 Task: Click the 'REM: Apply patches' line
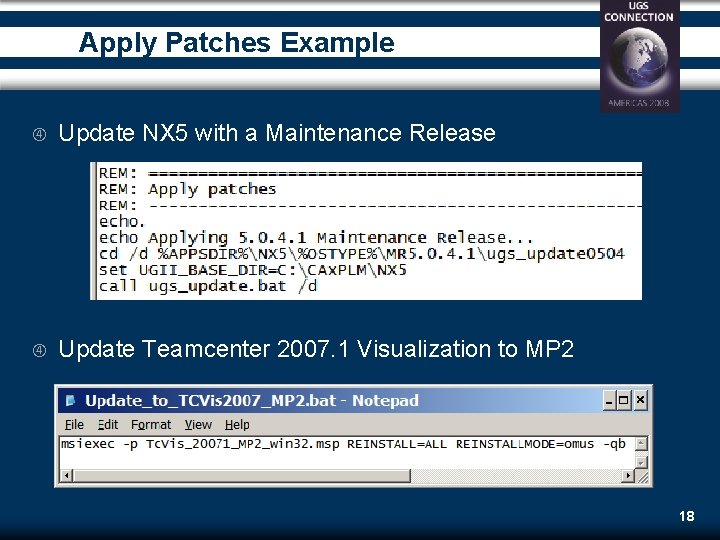(x=187, y=189)
